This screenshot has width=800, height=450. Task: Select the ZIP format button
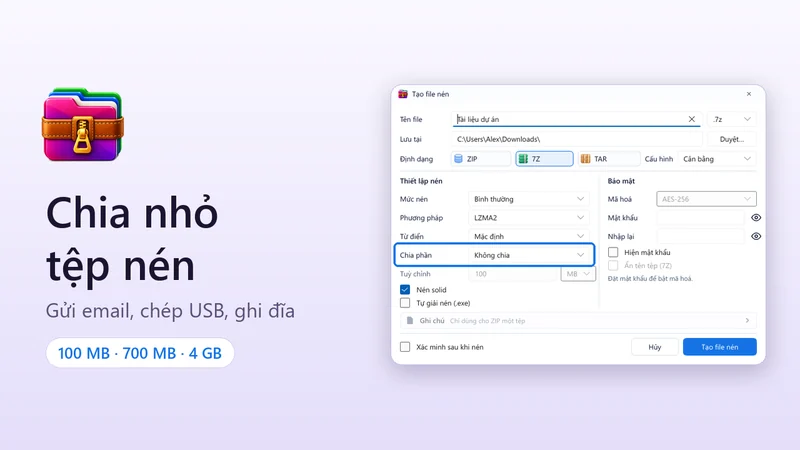pyautogui.click(x=481, y=159)
